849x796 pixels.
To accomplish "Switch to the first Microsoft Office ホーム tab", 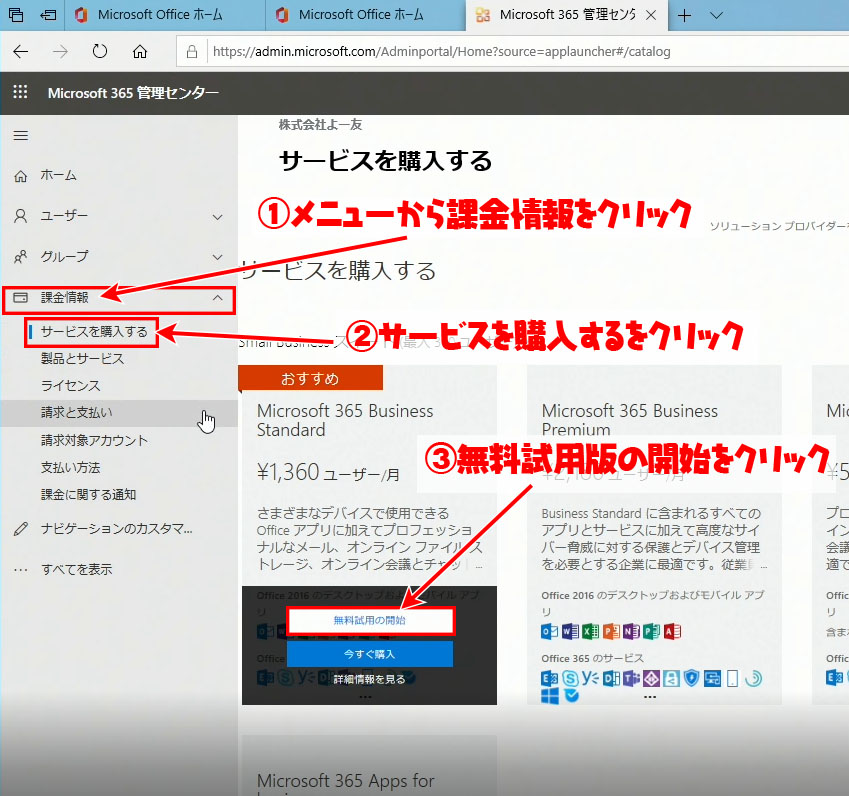I will tap(165, 15).
